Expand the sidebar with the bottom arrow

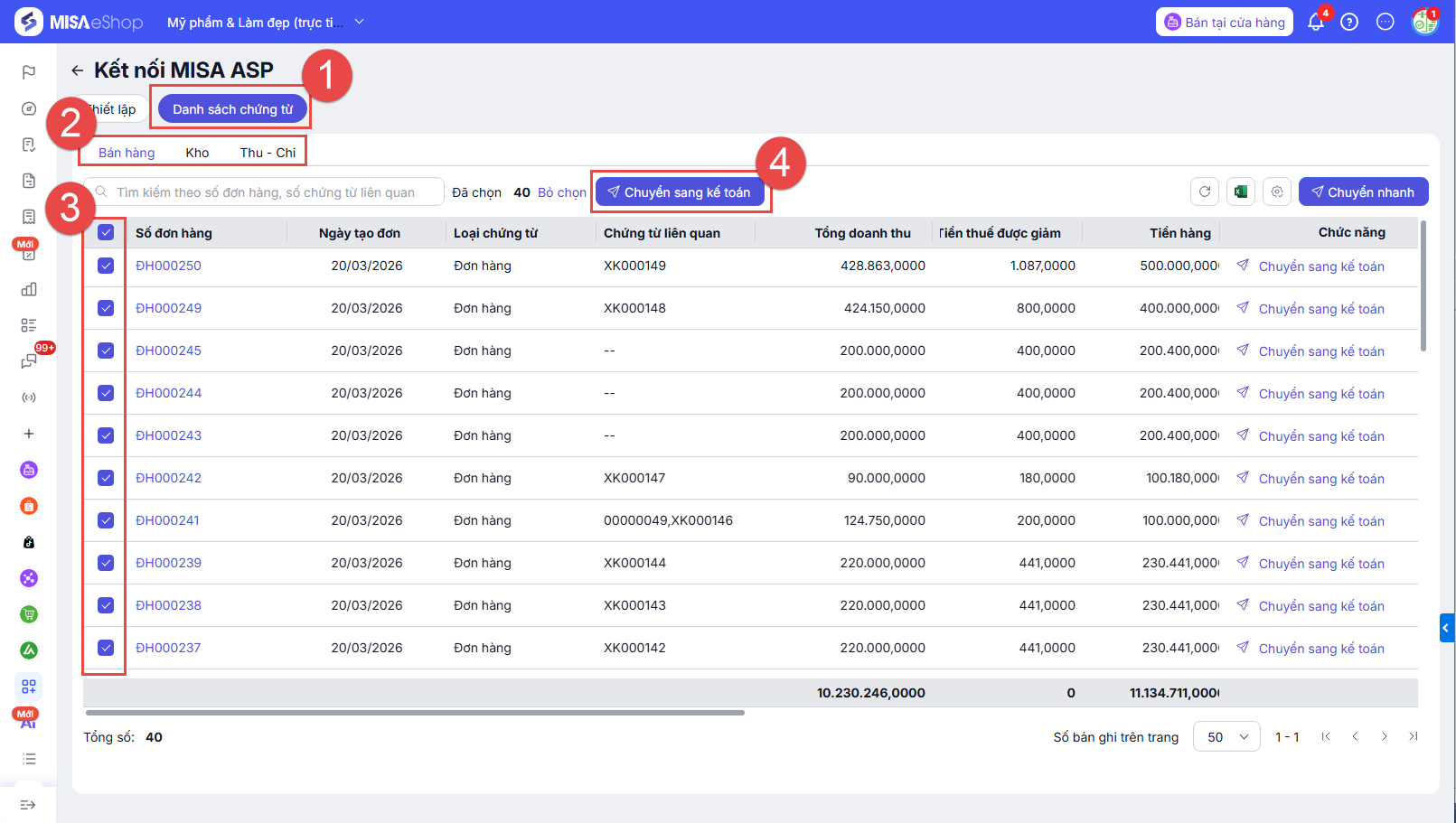click(28, 805)
